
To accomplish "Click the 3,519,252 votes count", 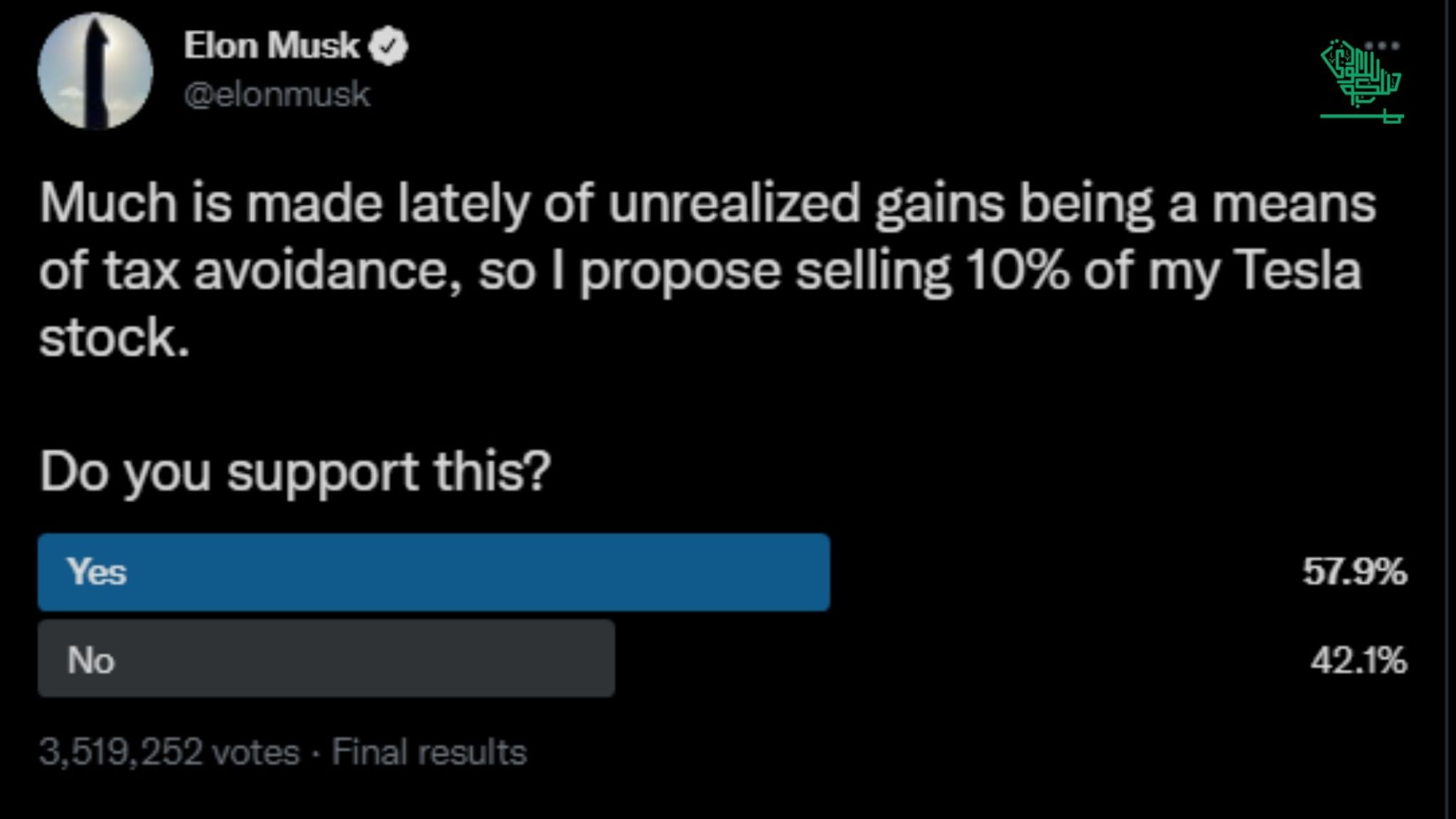I will tap(169, 752).
